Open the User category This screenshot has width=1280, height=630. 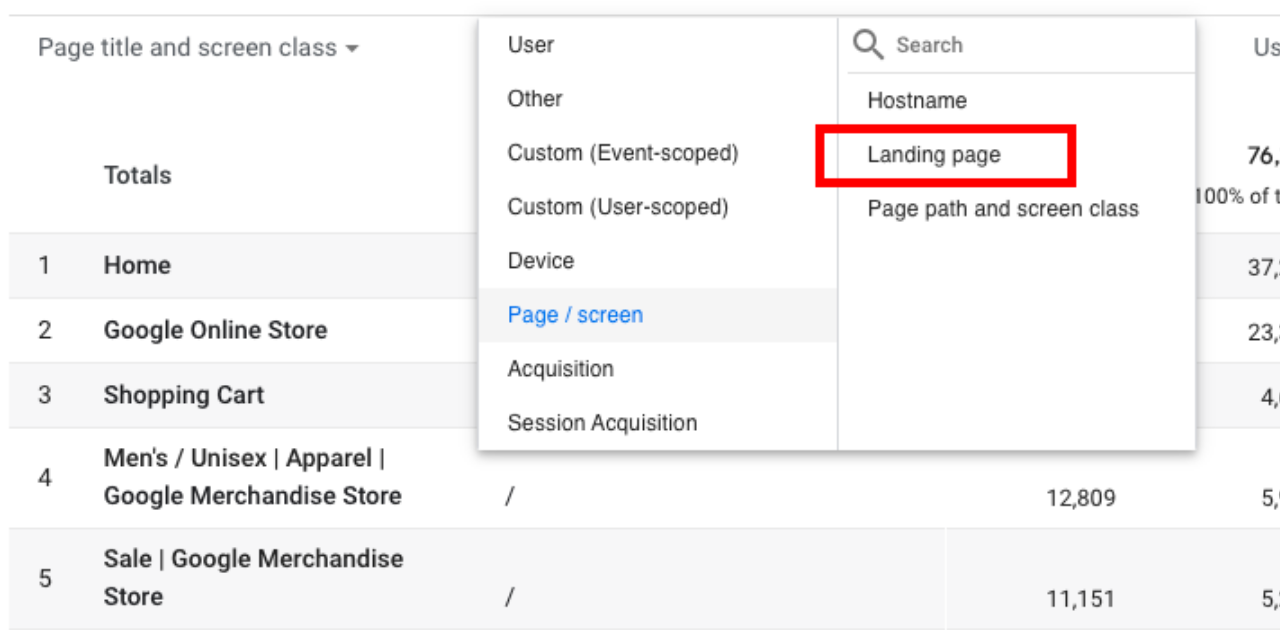click(531, 45)
